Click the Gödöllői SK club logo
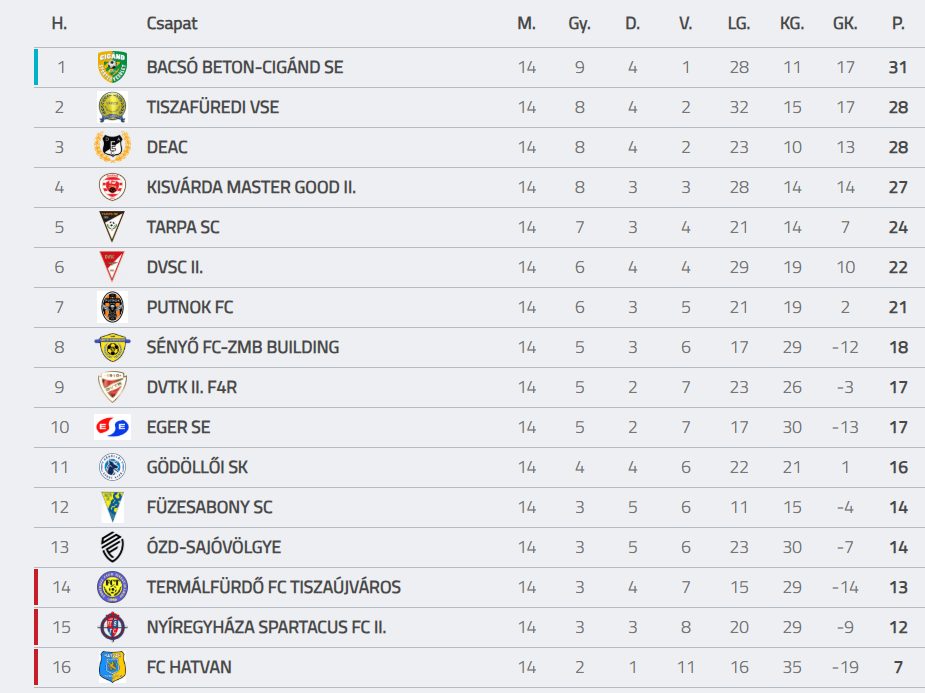Viewport: 925px width, 693px height. [112, 467]
